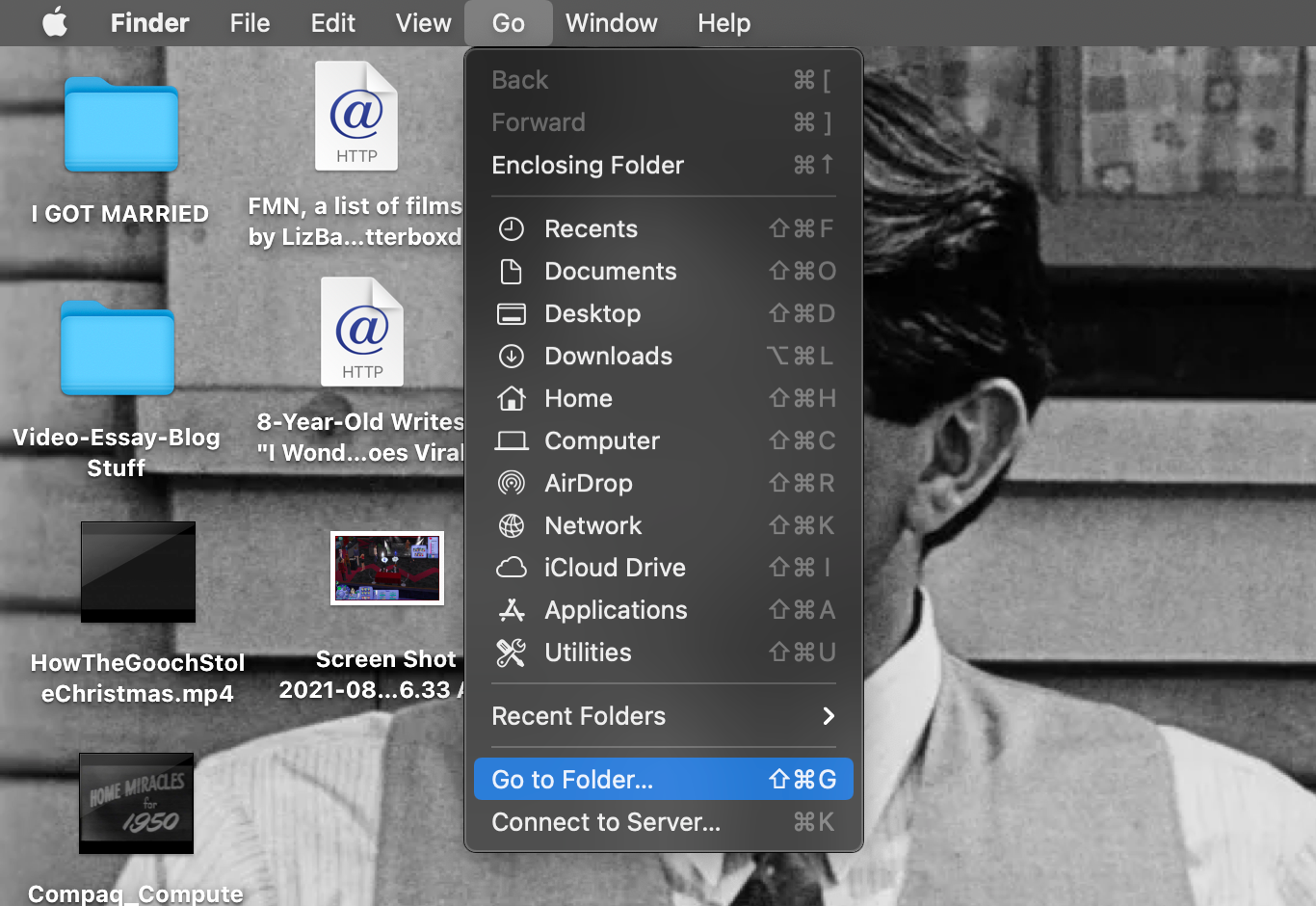Screen dimensions: 1316x906
Task: Click the Network globe icon
Action: tap(511, 525)
